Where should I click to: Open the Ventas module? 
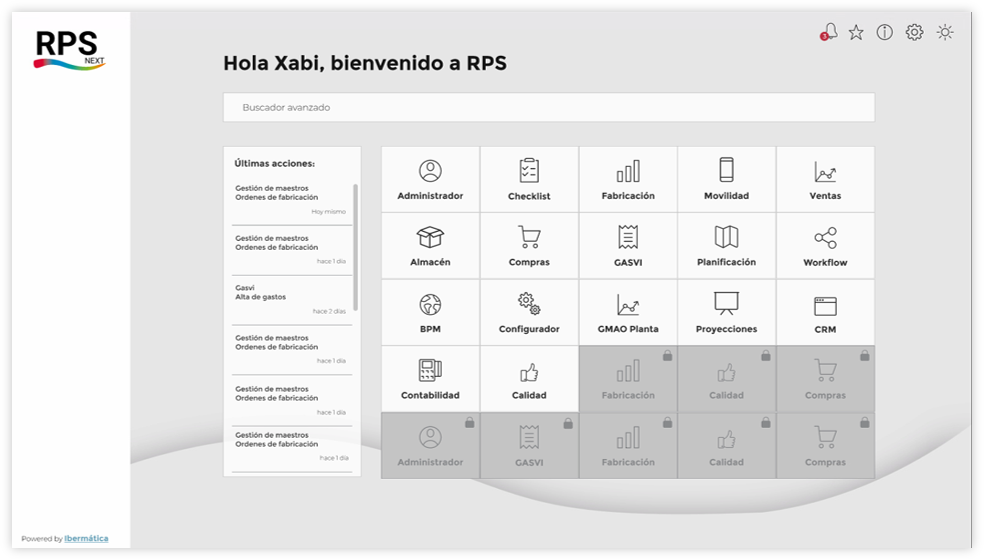(825, 180)
